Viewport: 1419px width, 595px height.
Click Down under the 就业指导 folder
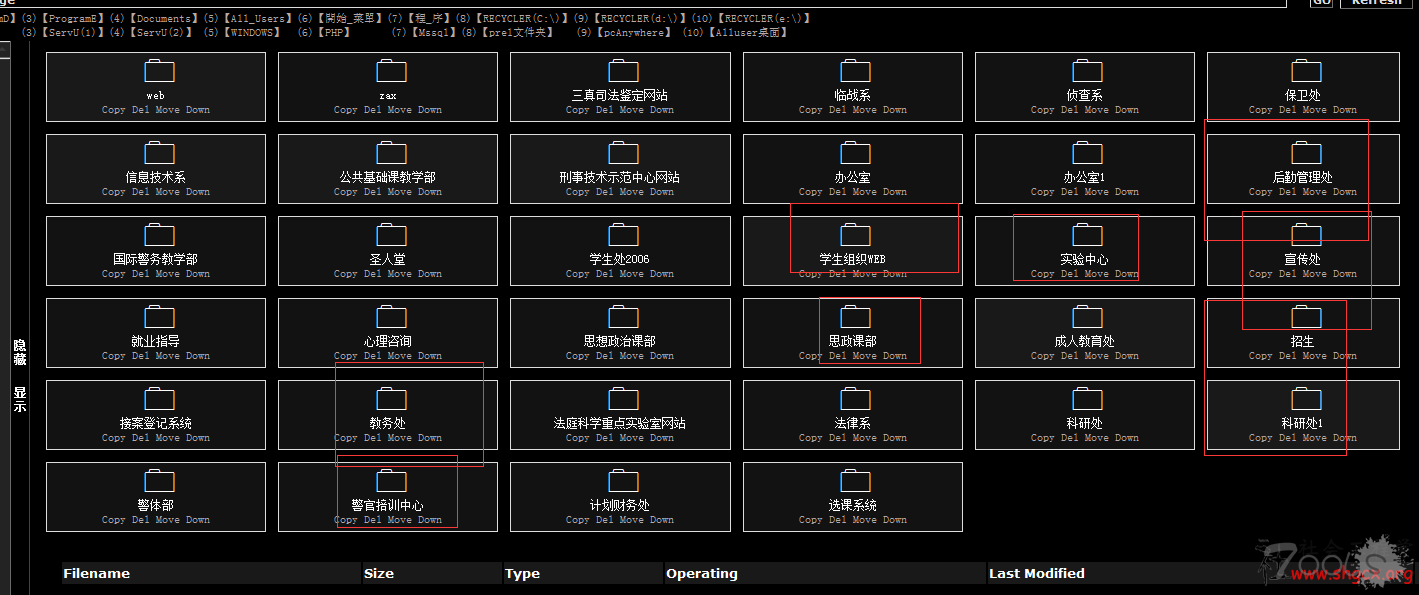tap(198, 356)
